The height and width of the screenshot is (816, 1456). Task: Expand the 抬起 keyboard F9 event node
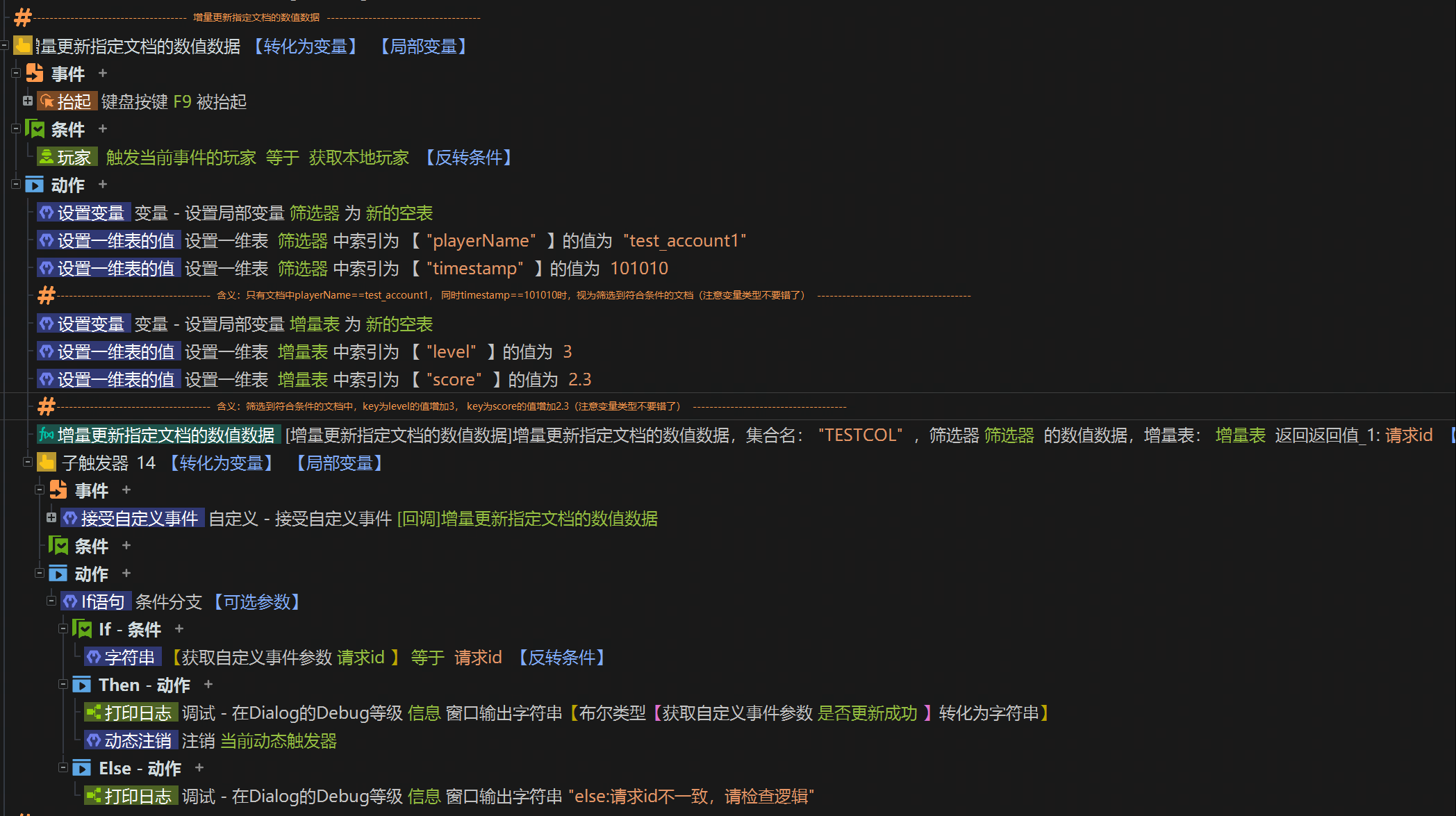(x=28, y=101)
